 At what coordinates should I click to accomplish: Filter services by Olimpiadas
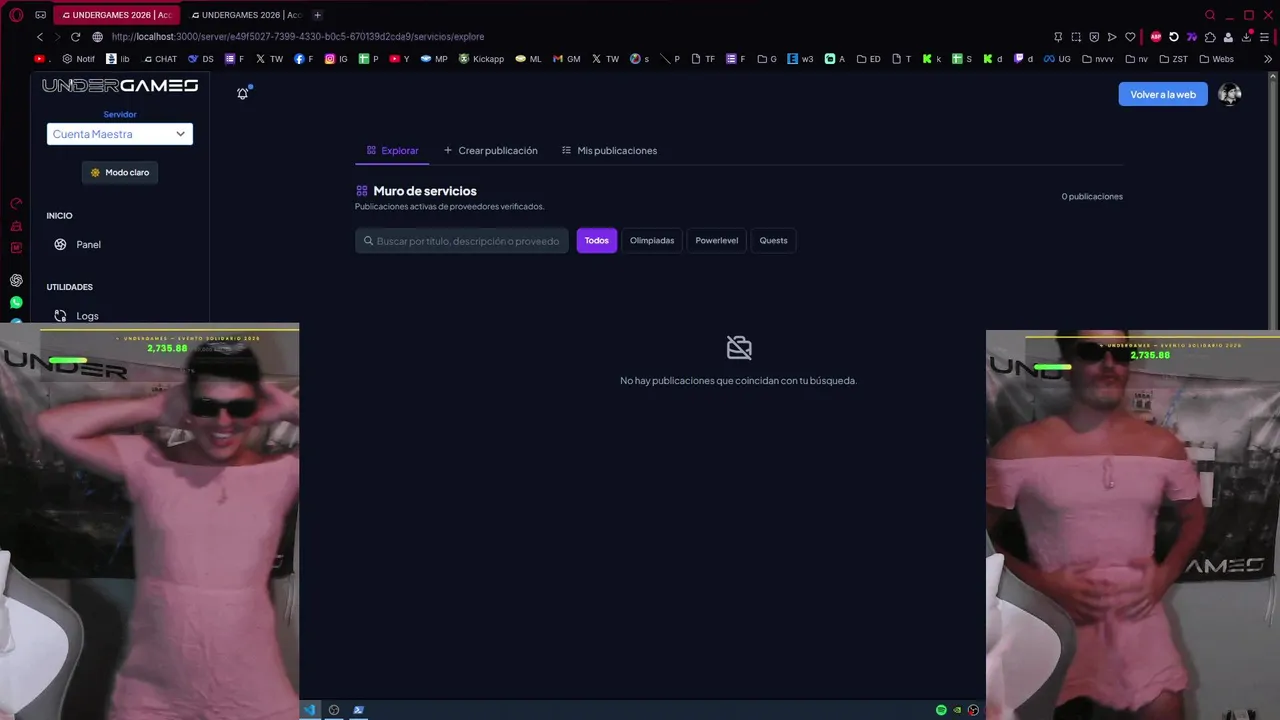click(652, 240)
